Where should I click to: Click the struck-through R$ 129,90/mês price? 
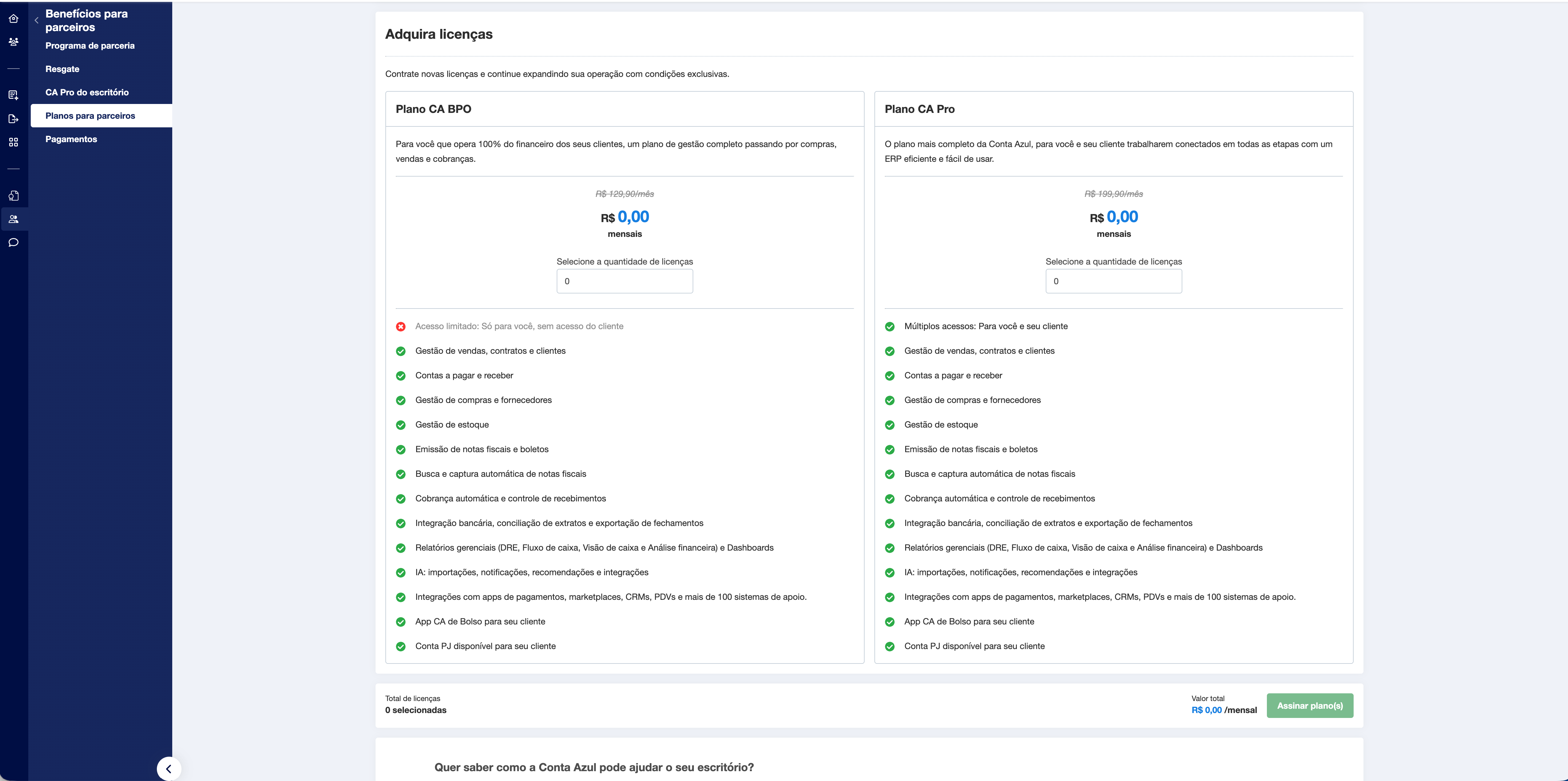pyautogui.click(x=624, y=193)
